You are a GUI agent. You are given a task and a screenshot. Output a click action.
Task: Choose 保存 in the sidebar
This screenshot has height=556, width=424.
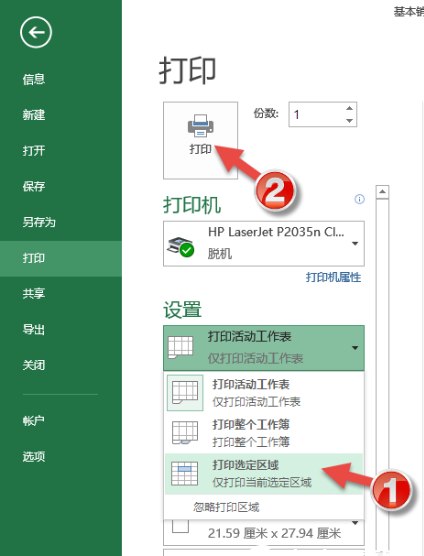pyautogui.click(x=34, y=187)
